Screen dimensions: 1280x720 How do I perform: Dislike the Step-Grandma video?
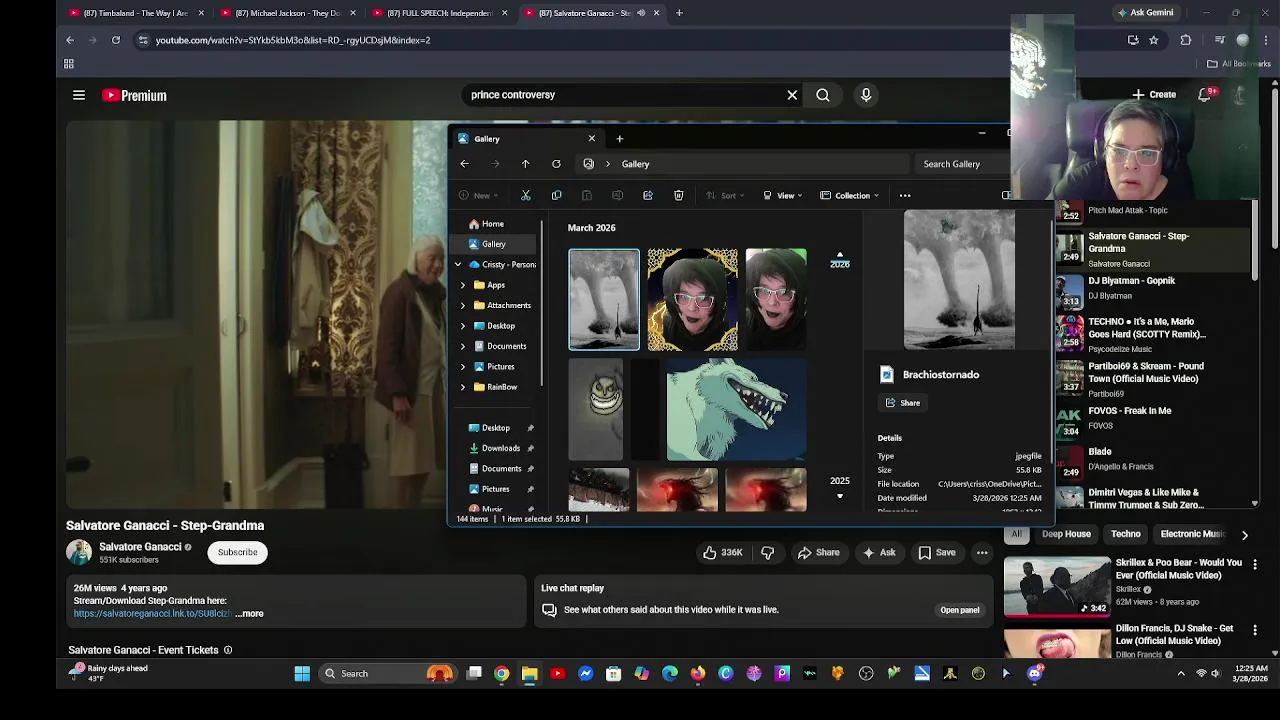pyautogui.click(x=768, y=552)
